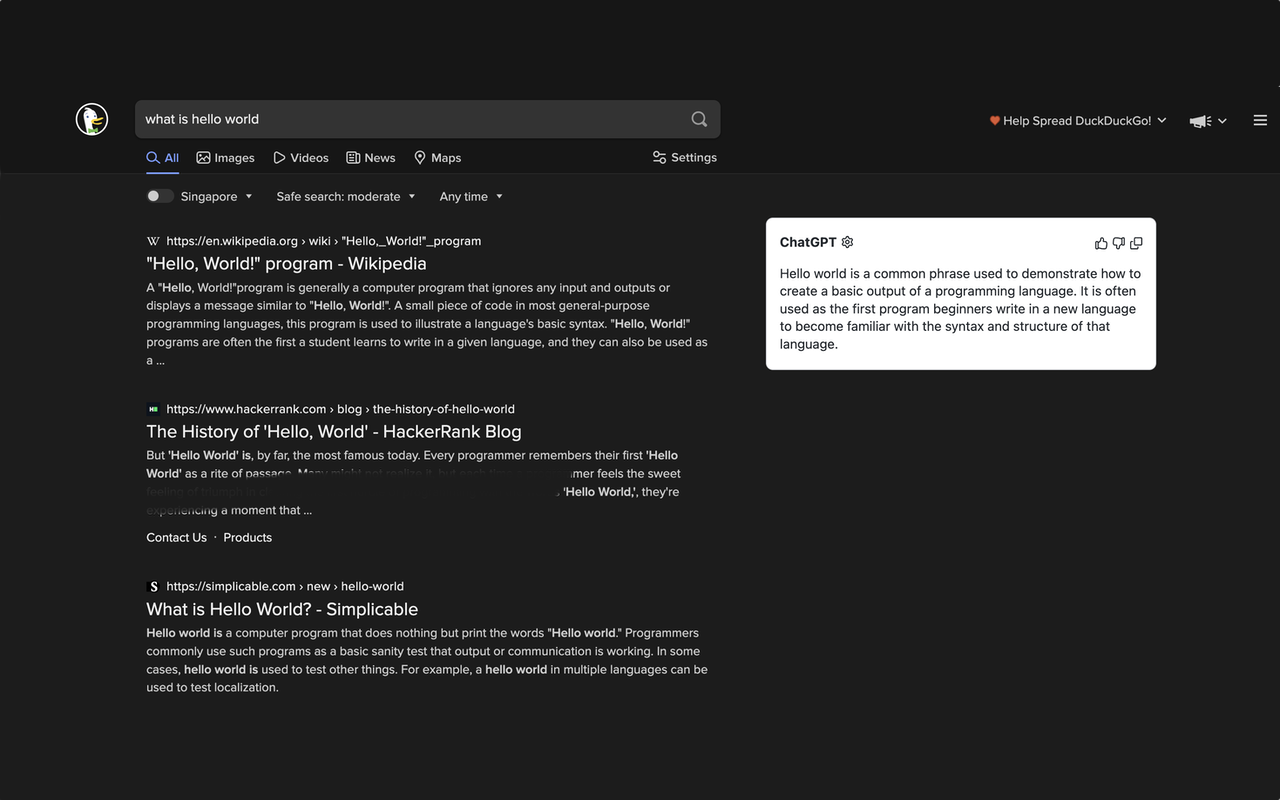1280x800 pixels.
Task: Switch to the Maps tab
Action: pyautogui.click(x=437, y=158)
